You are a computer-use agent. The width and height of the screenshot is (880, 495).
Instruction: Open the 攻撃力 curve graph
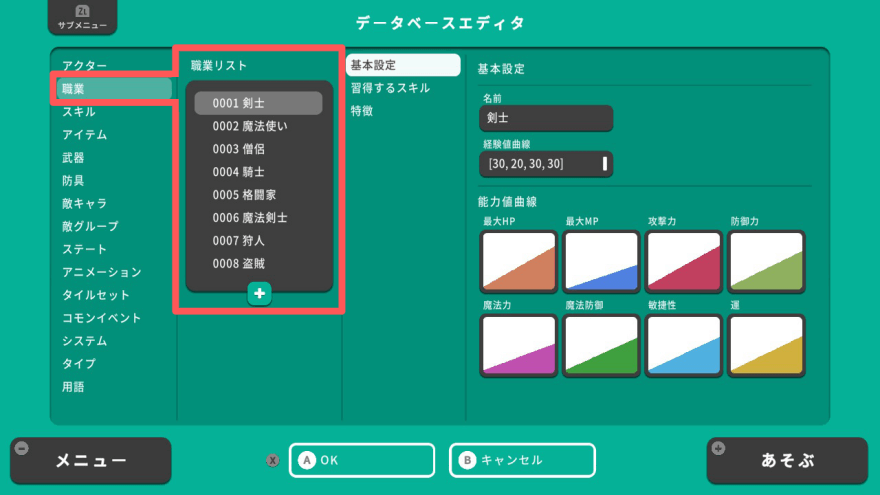(x=683, y=262)
